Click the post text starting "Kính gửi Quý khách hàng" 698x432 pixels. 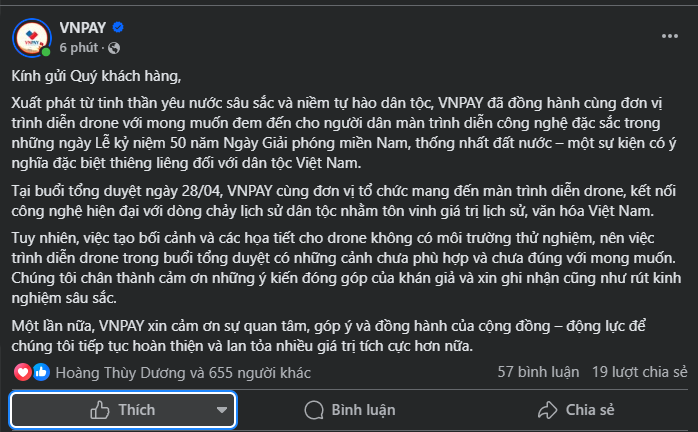pos(96,76)
